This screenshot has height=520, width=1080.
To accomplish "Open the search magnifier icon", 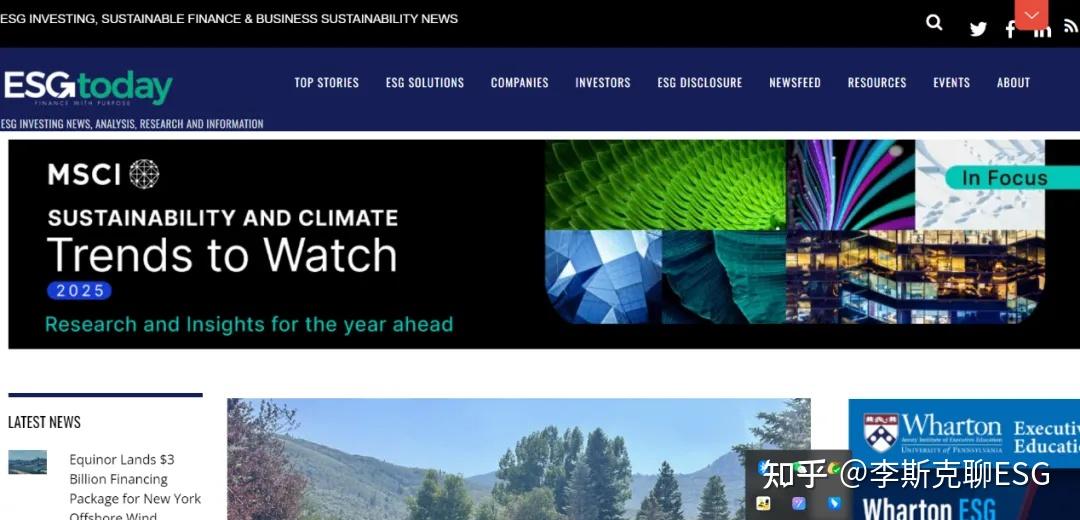I will pos(934,23).
